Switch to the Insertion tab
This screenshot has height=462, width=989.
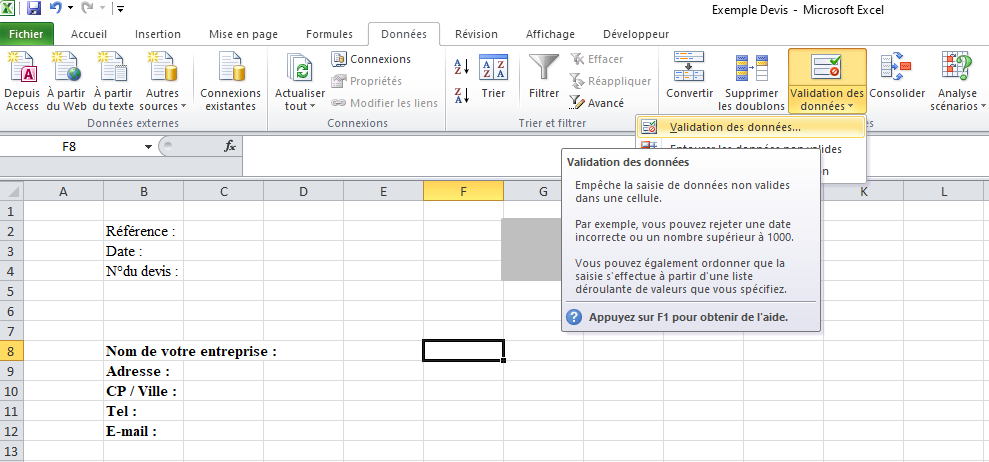point(158,34)
